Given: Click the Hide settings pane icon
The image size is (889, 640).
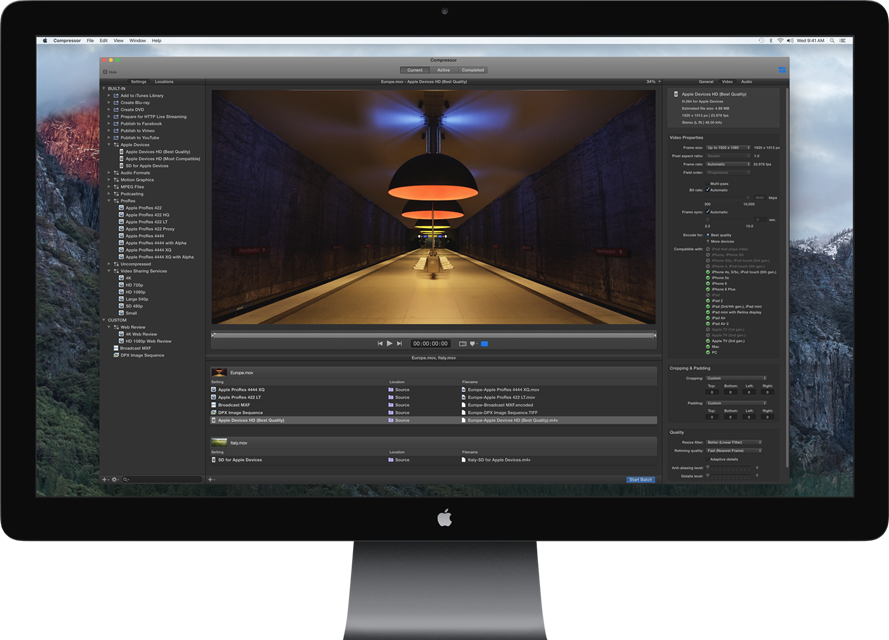Looking at the screenshot, I should click(x=105, y=72).
